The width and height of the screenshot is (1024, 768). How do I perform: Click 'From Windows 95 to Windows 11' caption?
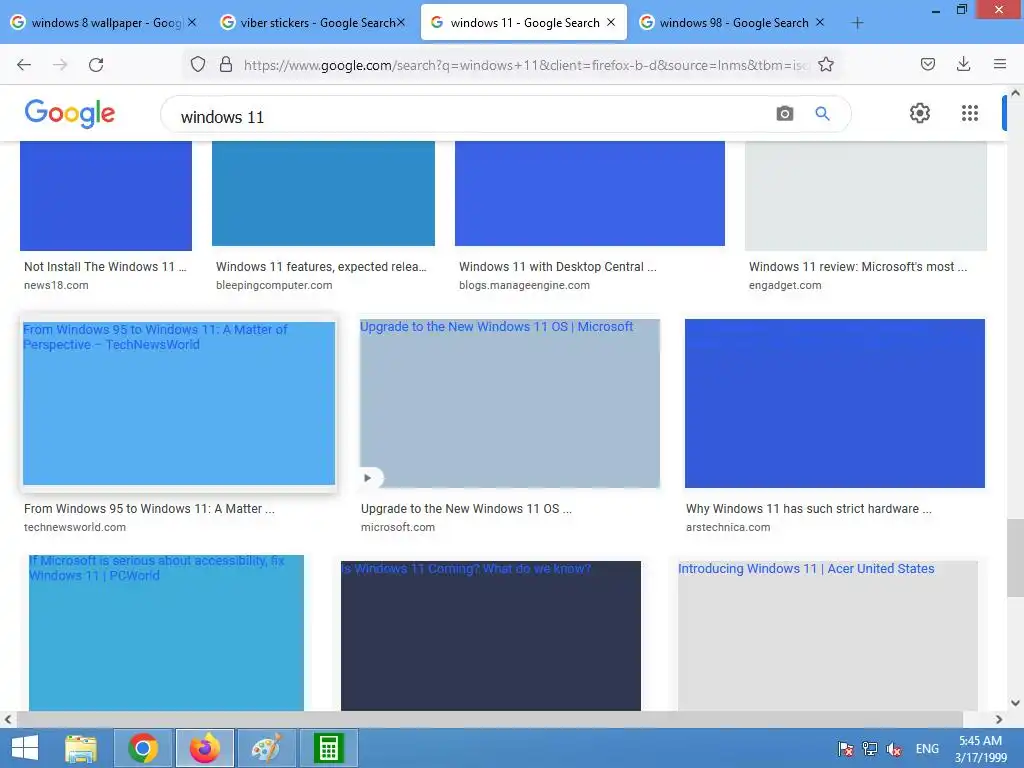(x=149, y=508)
